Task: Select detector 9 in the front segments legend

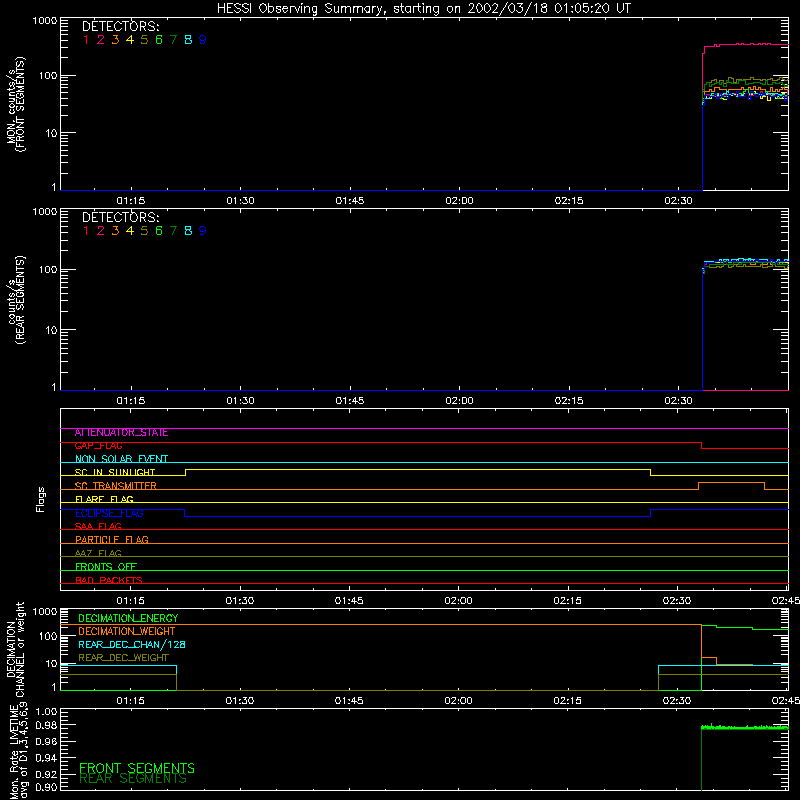Action: point(203,40)
